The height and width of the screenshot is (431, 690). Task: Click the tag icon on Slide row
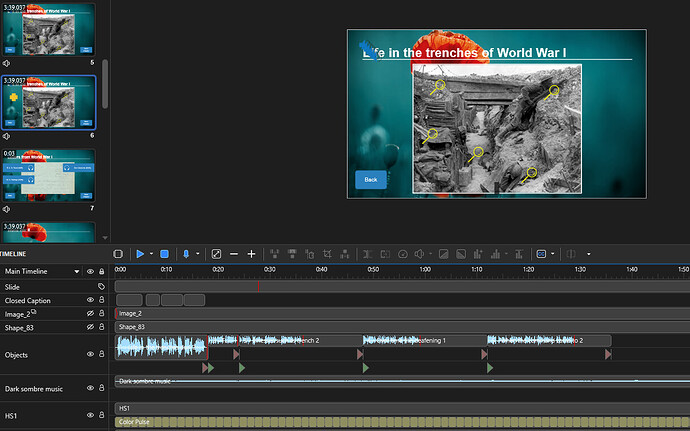(101, 286)
